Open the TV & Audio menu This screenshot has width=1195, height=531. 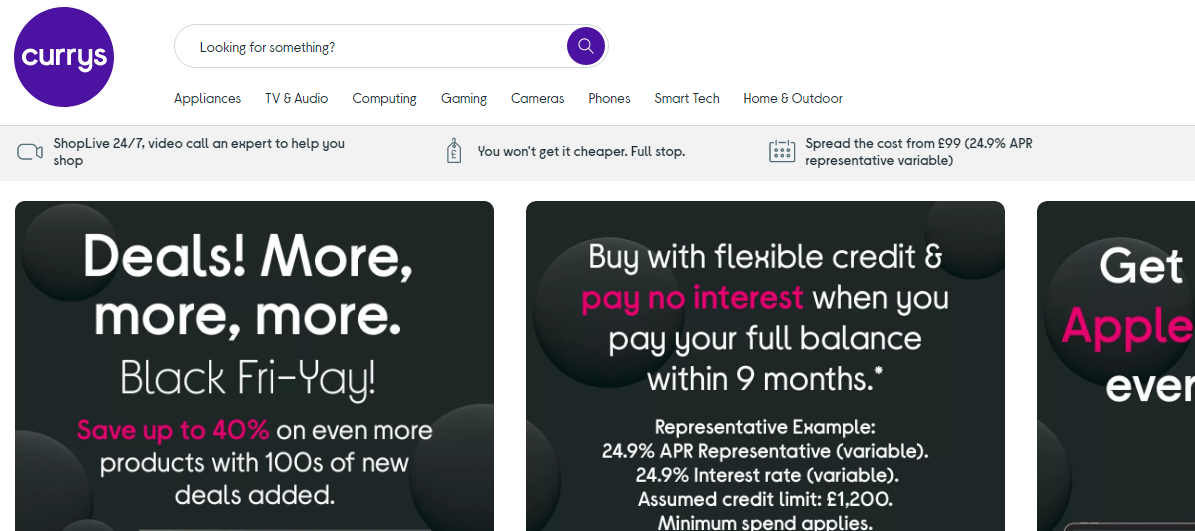coord(296,98)
